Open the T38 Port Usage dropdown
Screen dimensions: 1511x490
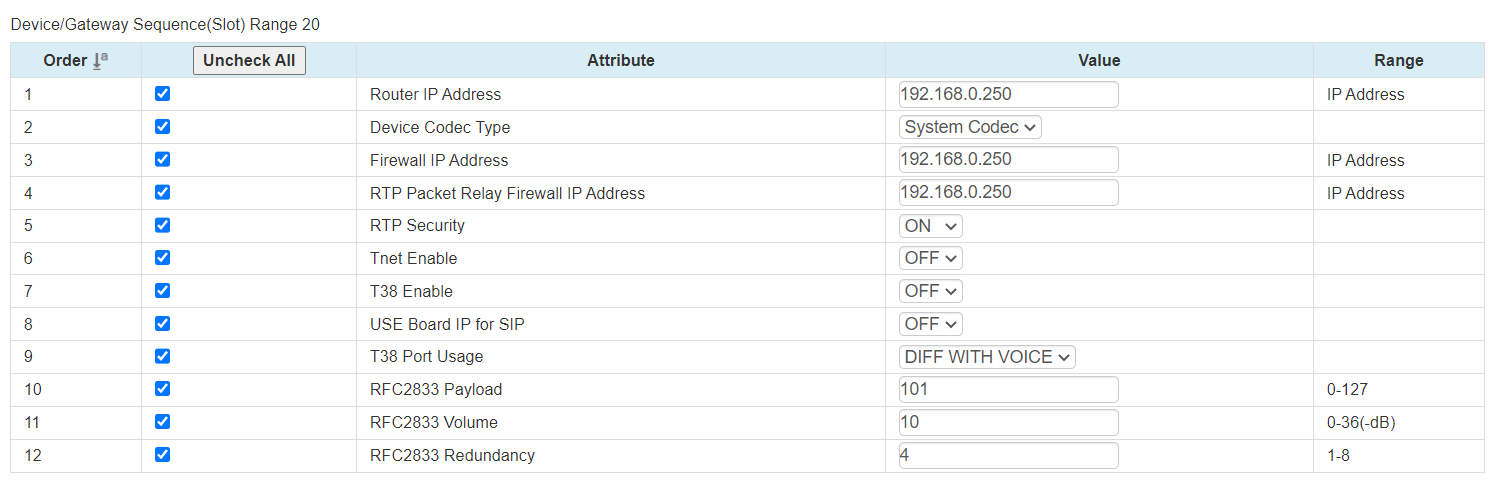(x=986, y=357)
